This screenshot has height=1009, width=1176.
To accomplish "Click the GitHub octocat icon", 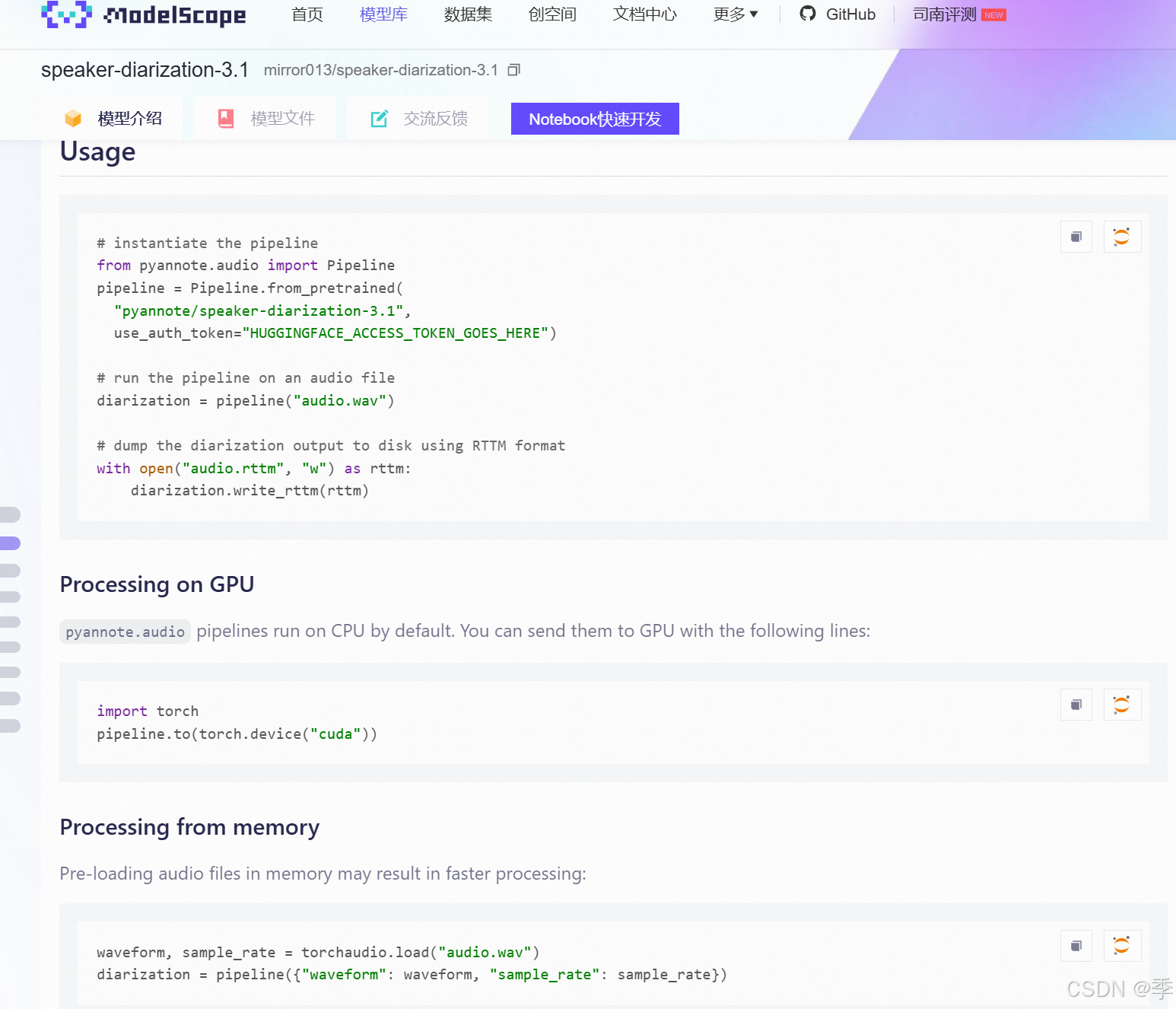I will pos(808,14).
